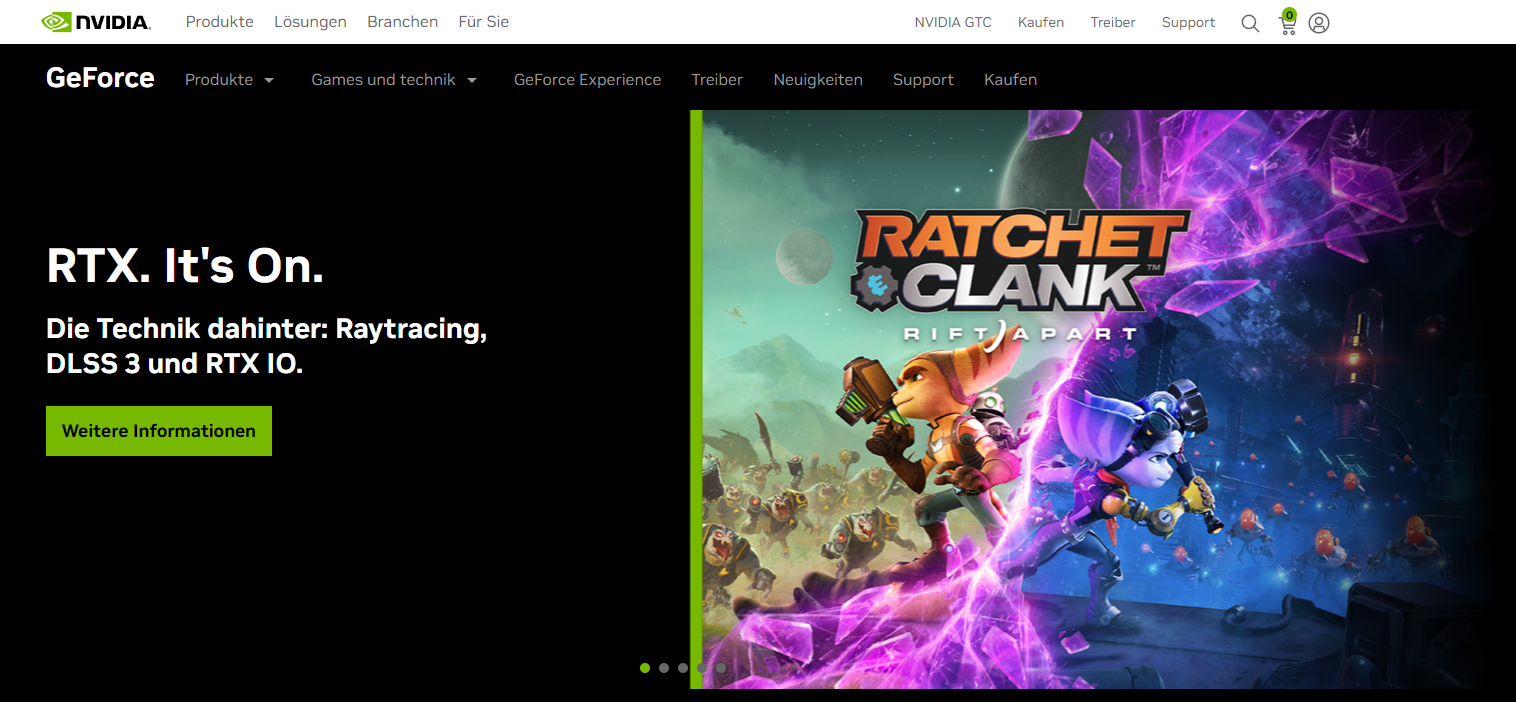The width and height of the screenshot is (1516, 702).
Task: Open the user account profile icon
Action: [x=1319, y=23]
